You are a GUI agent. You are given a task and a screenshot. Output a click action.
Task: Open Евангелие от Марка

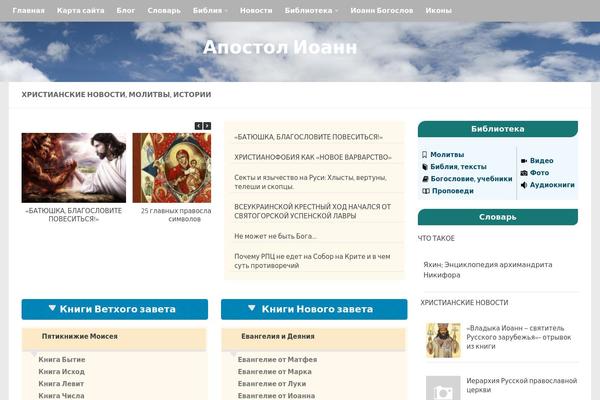(x=274, y=372)
